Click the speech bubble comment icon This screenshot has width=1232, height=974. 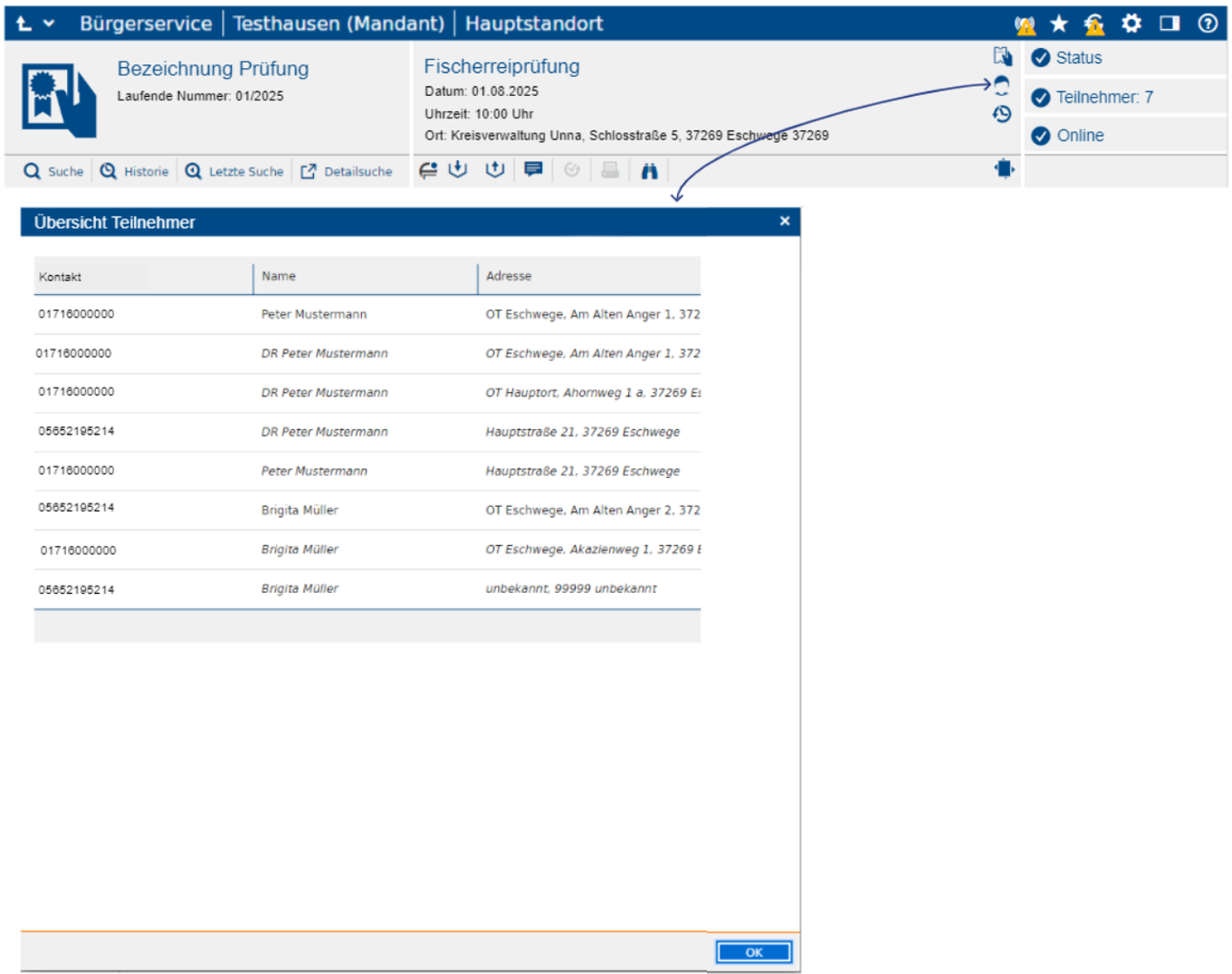(533, 169)
